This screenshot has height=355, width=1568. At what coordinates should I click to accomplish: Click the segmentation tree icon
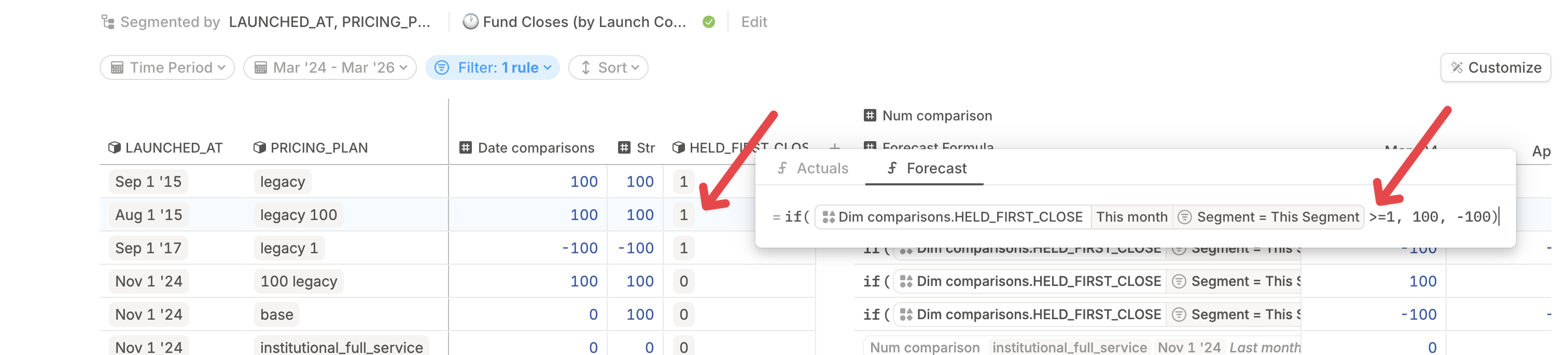click(108, 22)
